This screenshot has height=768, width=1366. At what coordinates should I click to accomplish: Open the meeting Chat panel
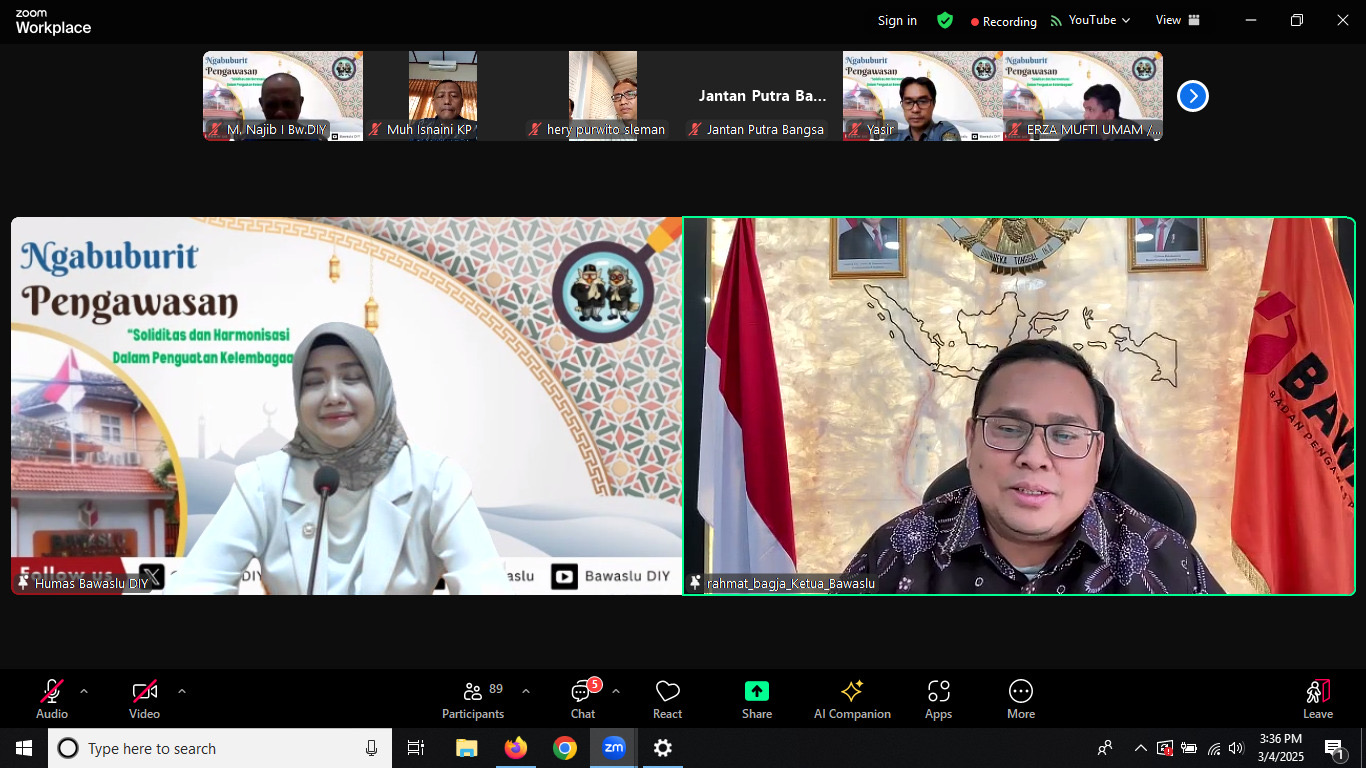tap(582, 697)
